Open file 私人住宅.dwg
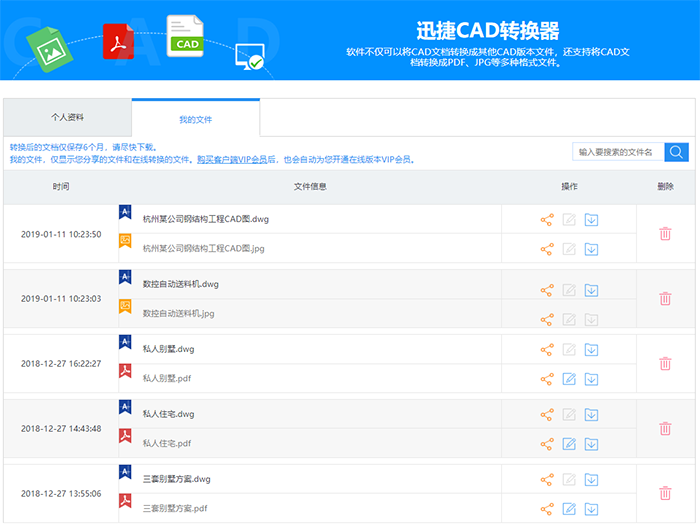700x526 pixels. coord(168,414)
